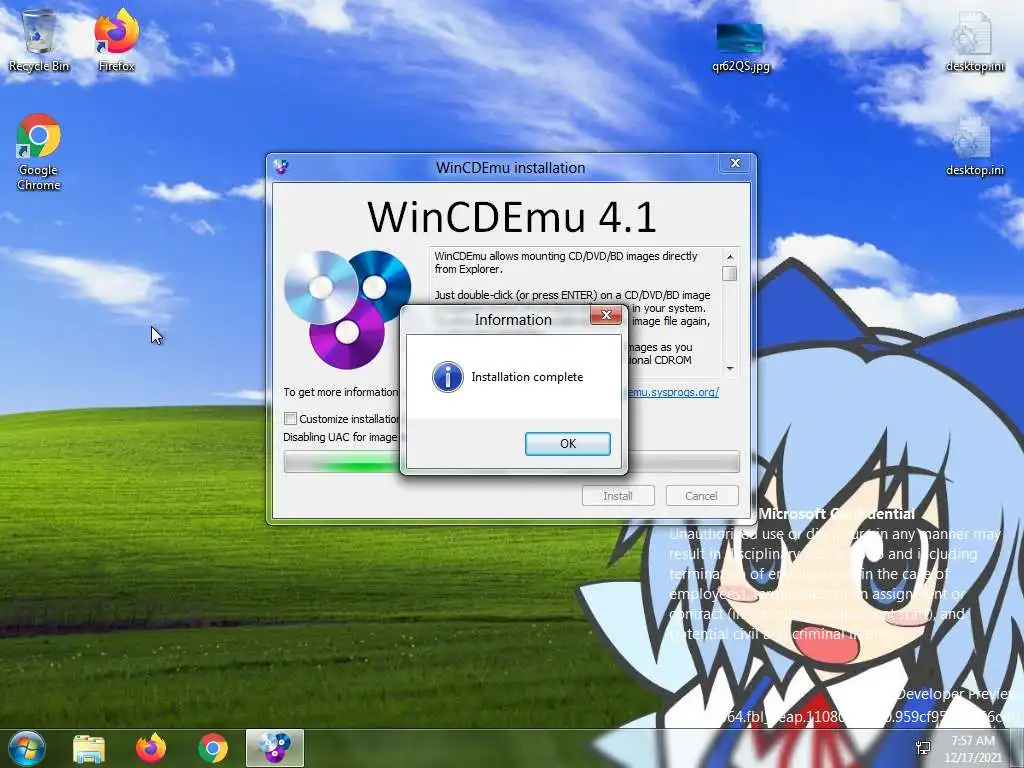Click the WinCDEmu taskbar button
The image size is (1024, 768).
274,748
